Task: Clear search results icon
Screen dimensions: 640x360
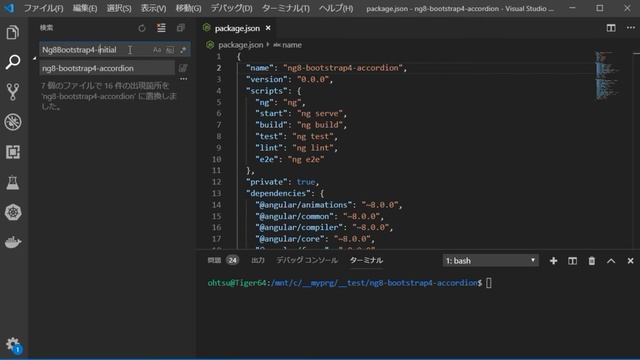Action: tap(161, 28)
